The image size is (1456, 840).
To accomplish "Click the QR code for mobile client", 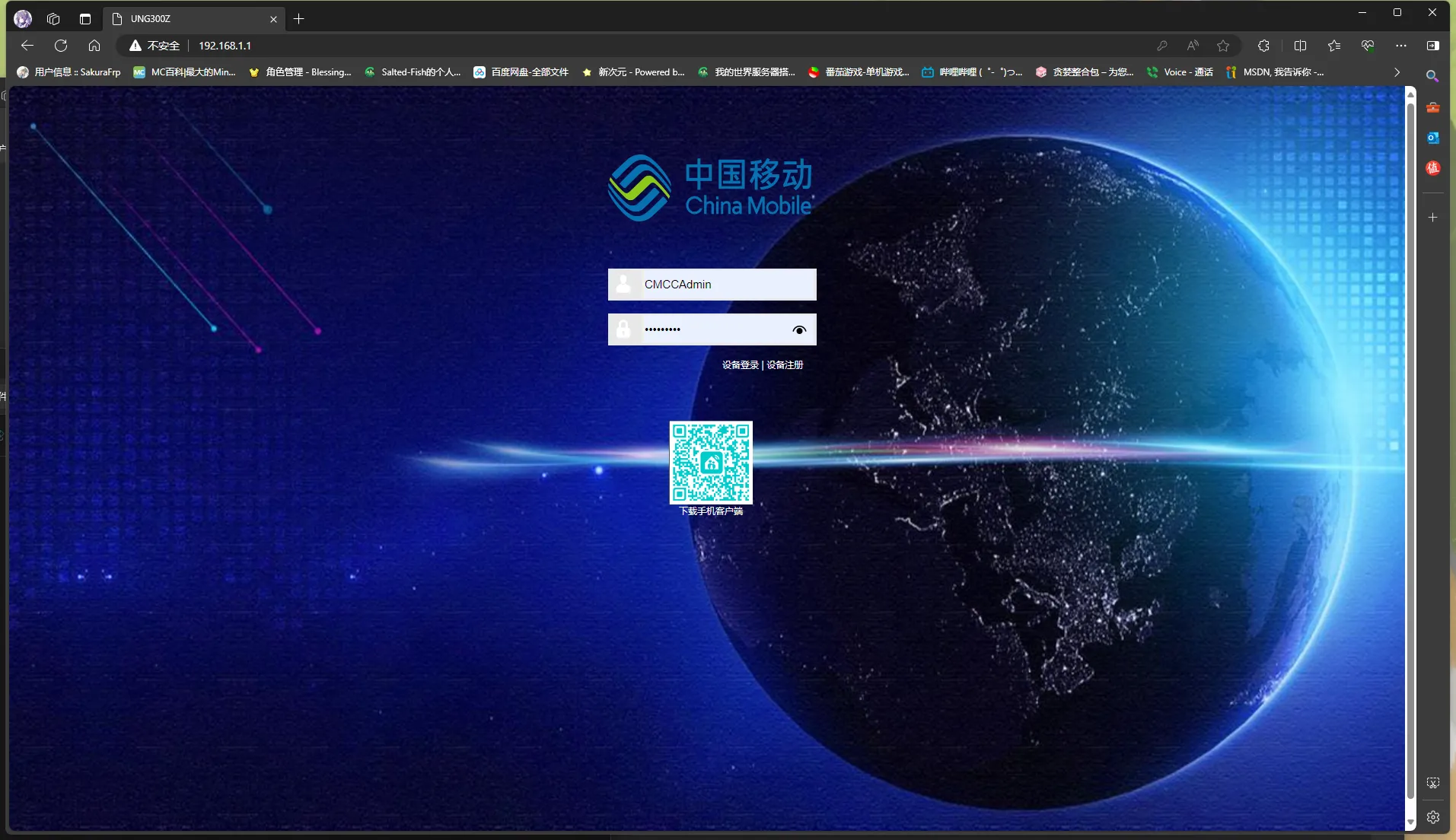I will (711, 463).
